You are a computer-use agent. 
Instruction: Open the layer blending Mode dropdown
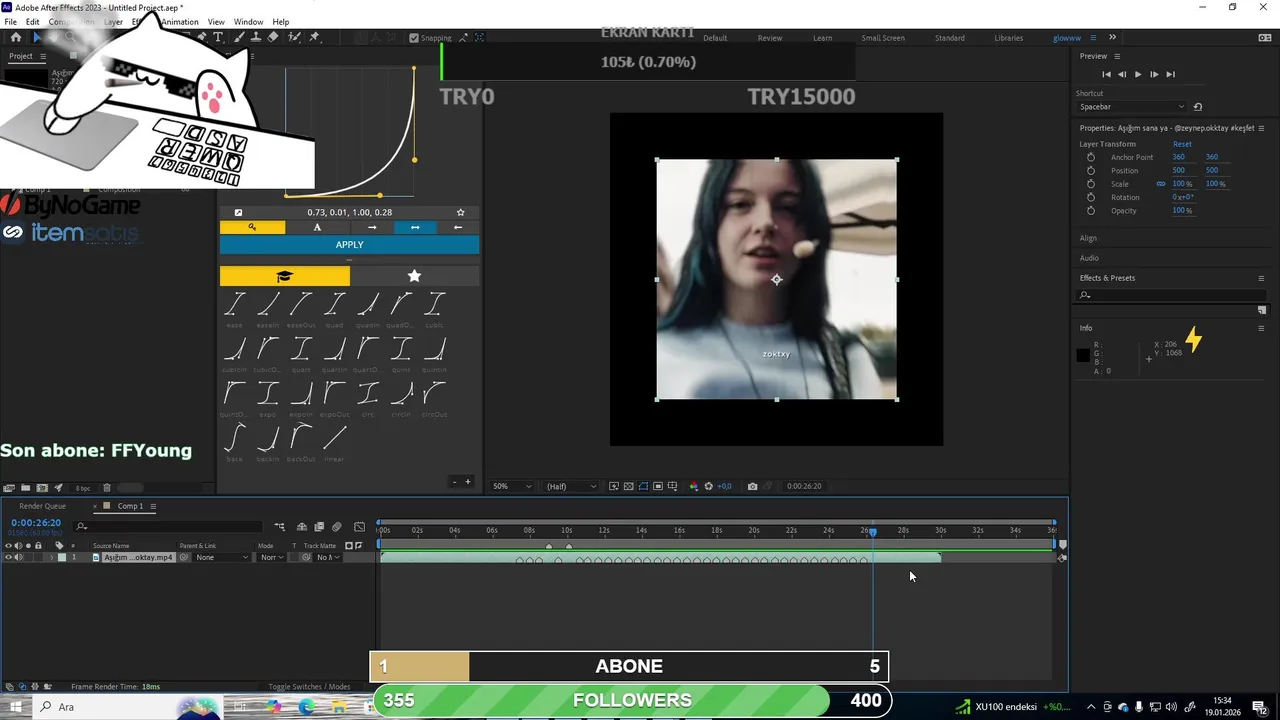(272, 557)
